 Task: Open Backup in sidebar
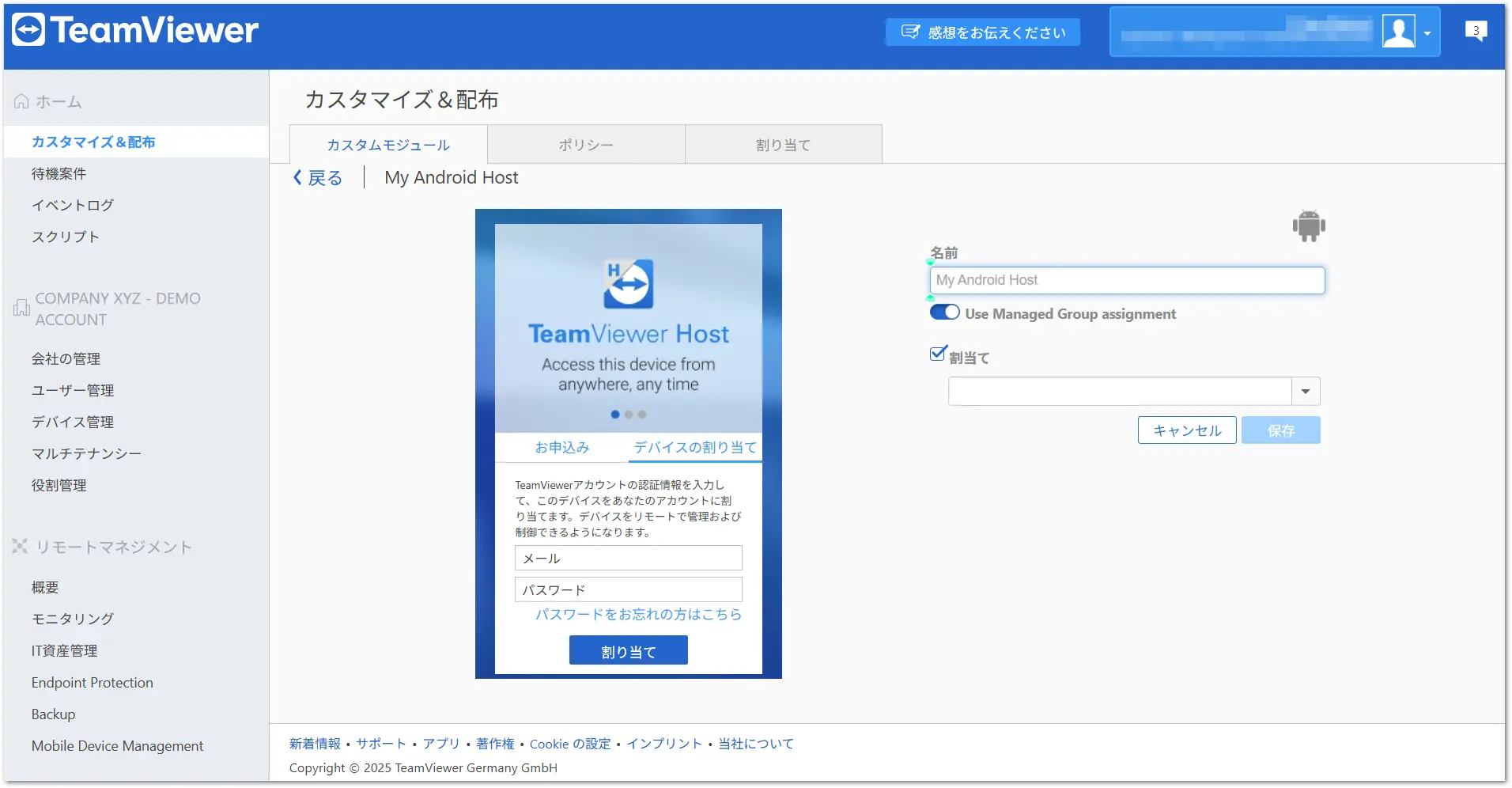(x=53, y=714)
